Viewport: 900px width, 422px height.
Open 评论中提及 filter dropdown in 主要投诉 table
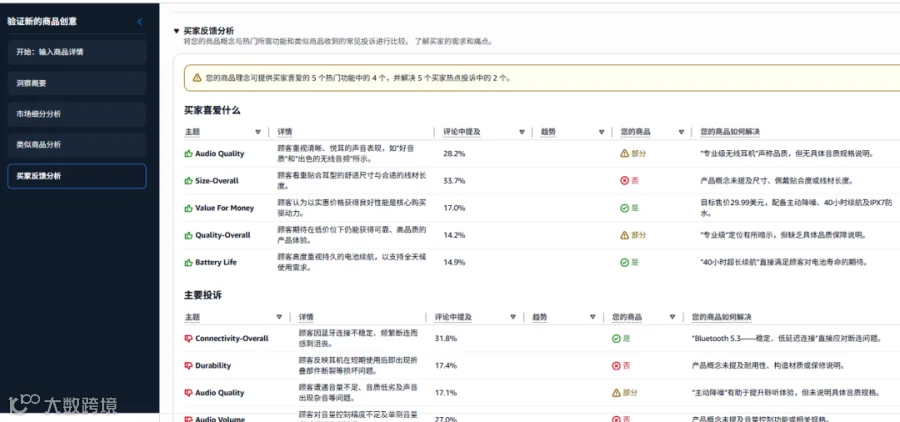pyautogui.click(x=513, y=317)
